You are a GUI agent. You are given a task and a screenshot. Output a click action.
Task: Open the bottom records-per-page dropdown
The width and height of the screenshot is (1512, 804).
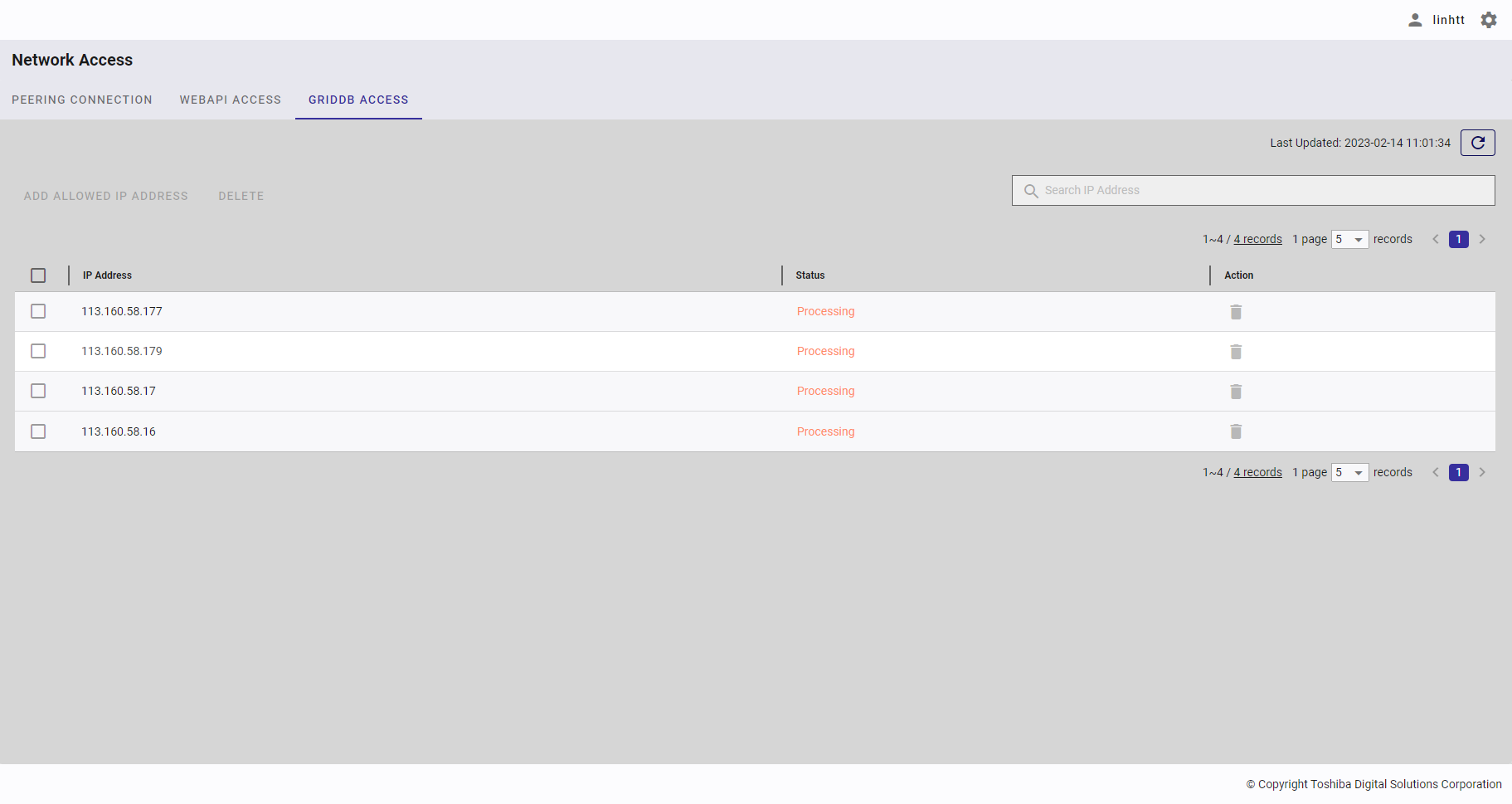coord(1349,473)
